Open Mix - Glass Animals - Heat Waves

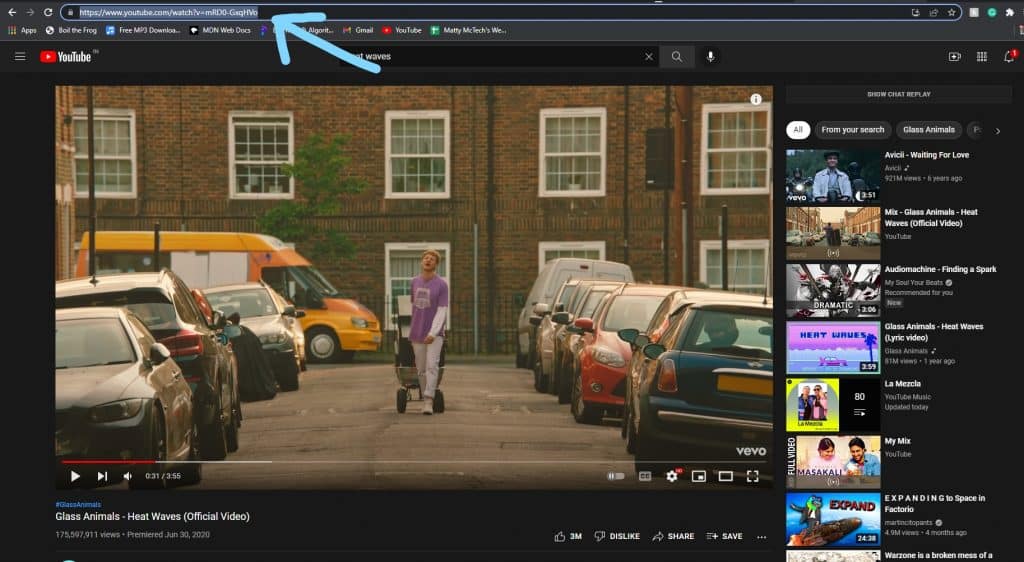[x=931, y=217]
